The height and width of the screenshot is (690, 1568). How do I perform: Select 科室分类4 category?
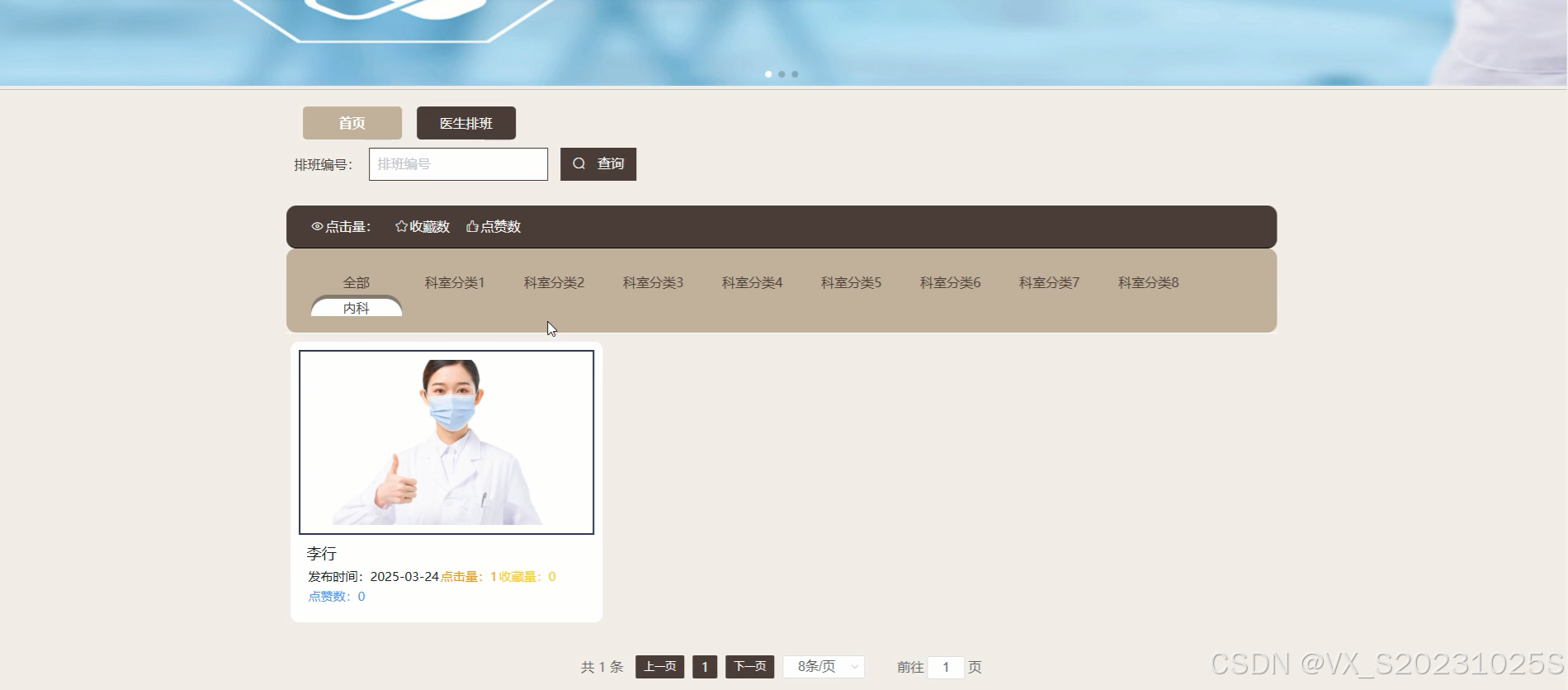coord(752,282)
